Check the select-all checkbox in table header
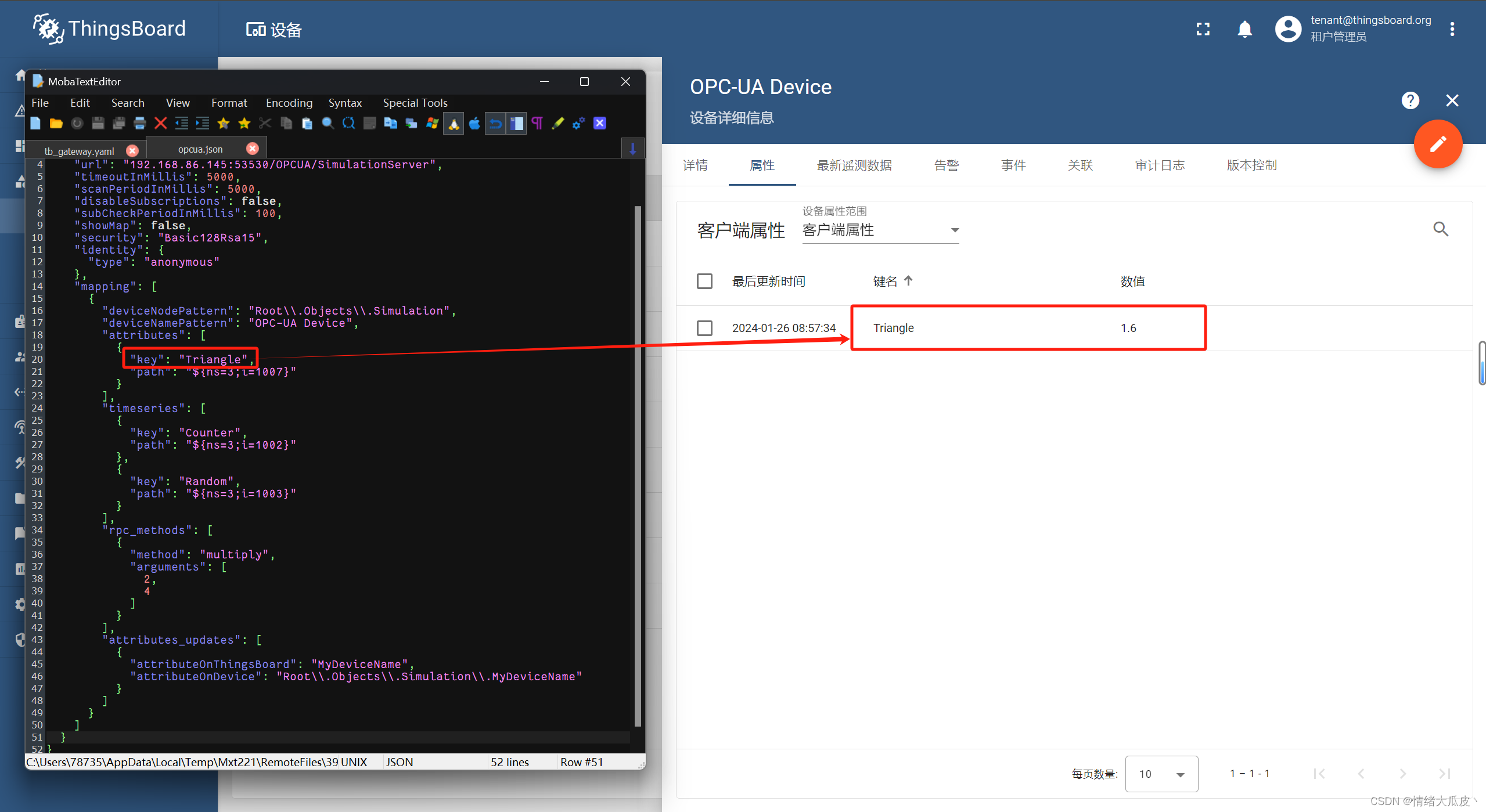1486x812 pixels. point(704,282)
